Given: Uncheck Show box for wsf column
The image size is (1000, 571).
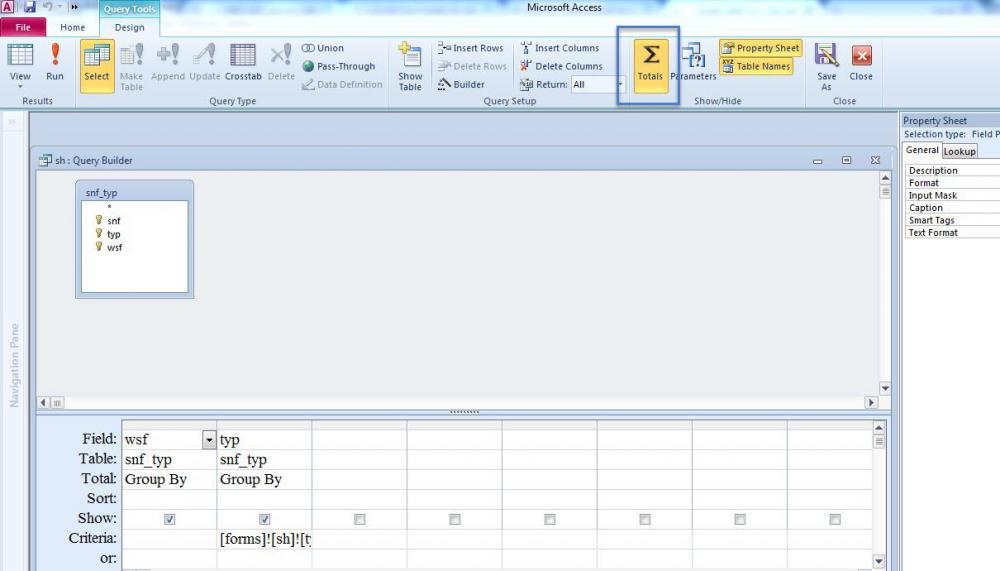Looking at the screenshot, I should (x=169, y=519).
